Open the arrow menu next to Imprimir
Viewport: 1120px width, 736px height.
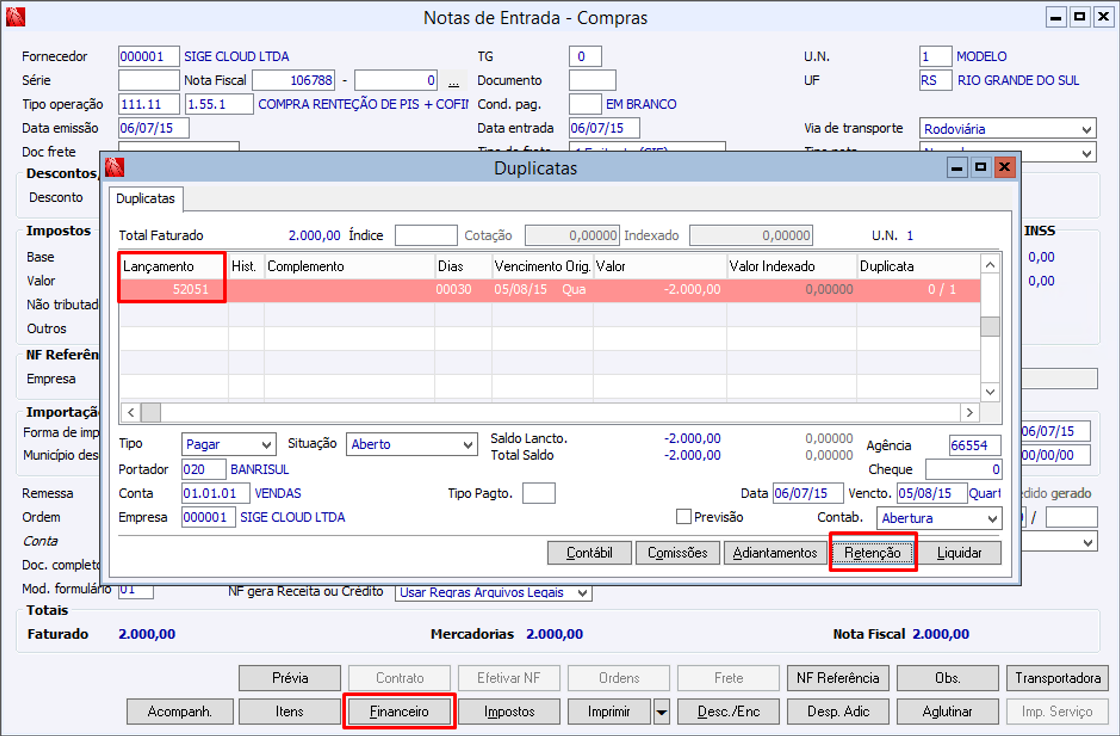point(661,712)
